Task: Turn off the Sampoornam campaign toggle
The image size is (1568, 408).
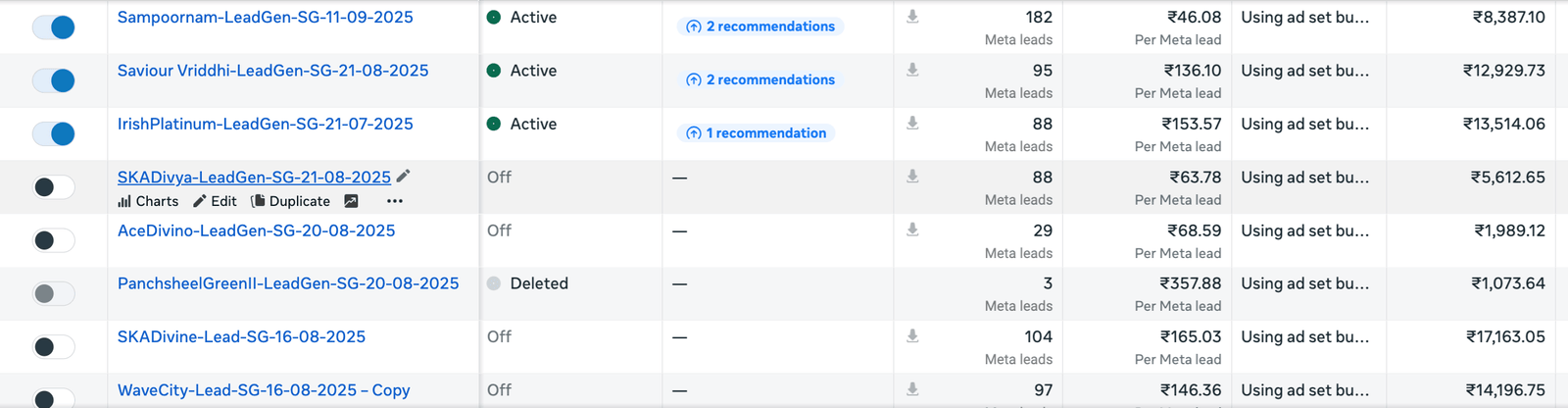Action: coord(54,27)
